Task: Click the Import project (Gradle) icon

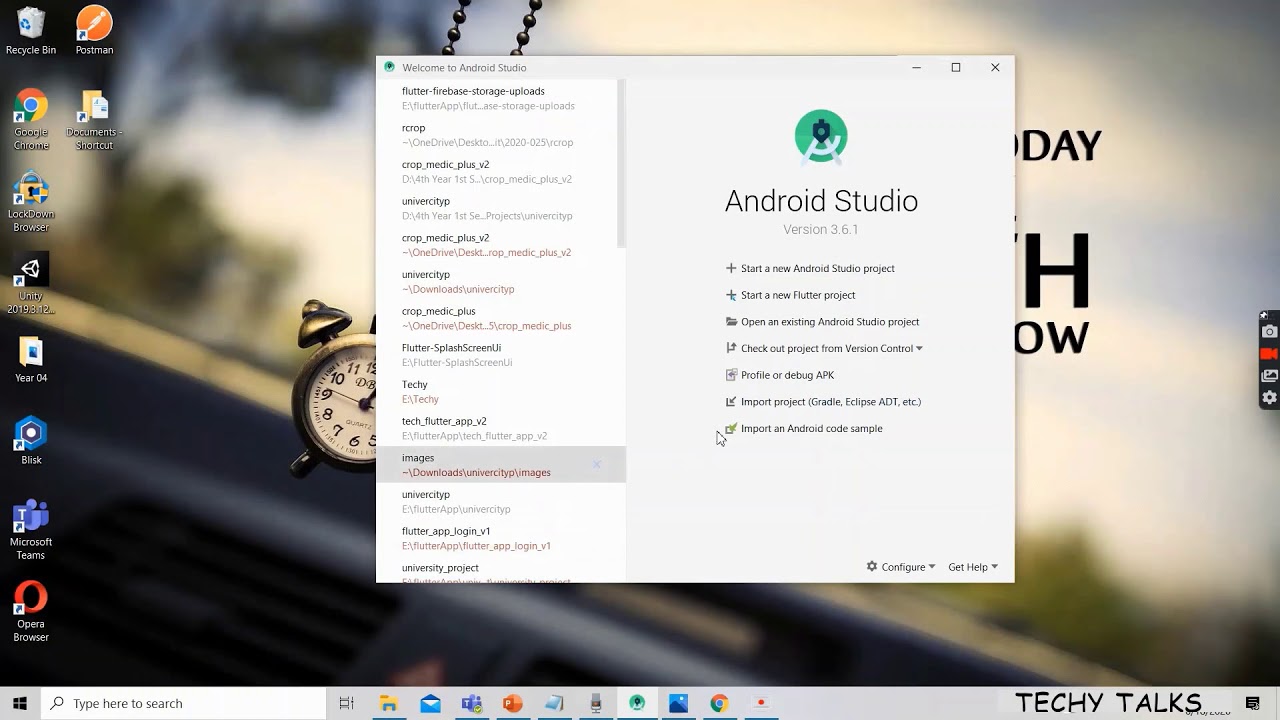Action: click(x=731, y=402)
